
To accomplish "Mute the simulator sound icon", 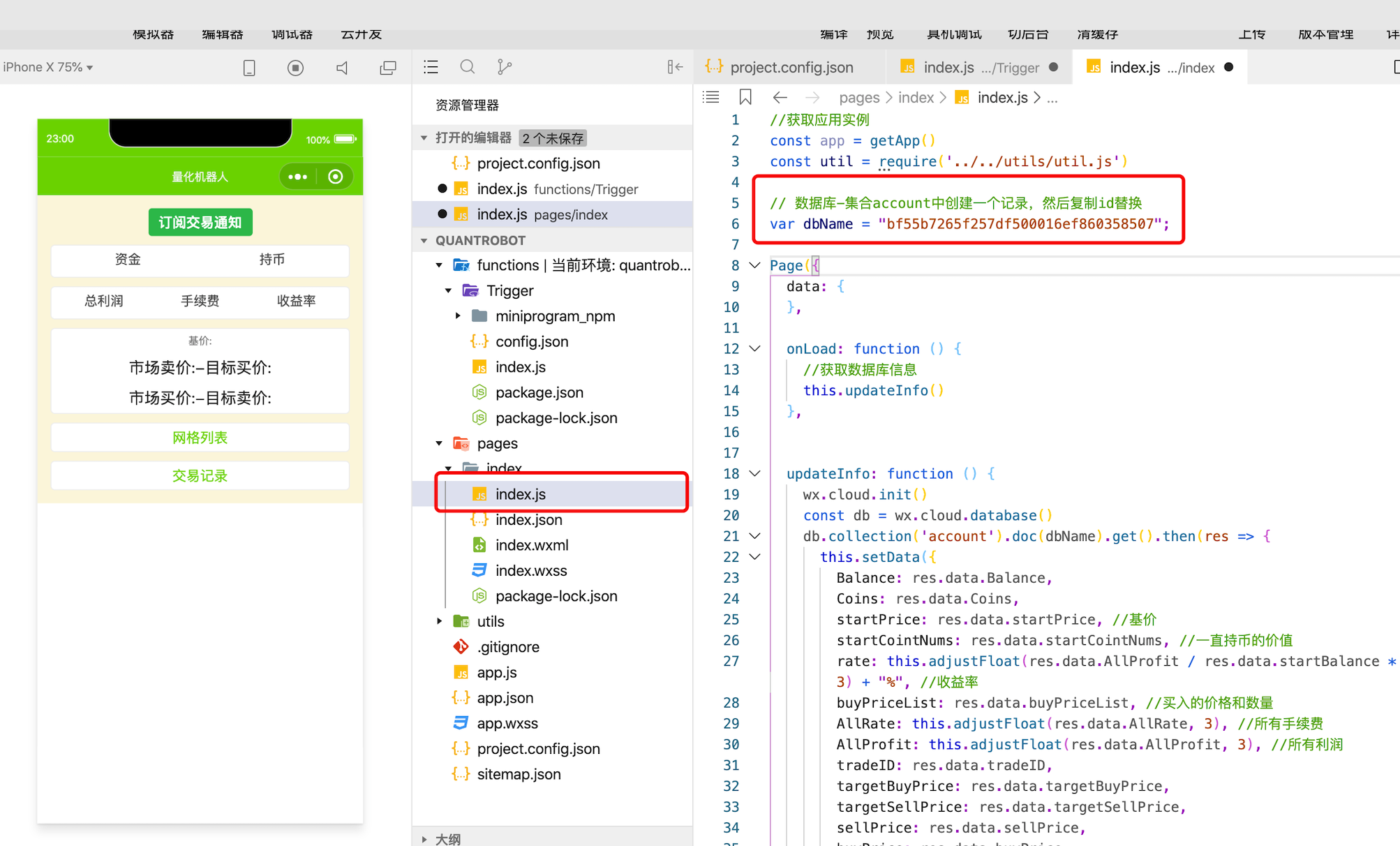I will point(342,68).
